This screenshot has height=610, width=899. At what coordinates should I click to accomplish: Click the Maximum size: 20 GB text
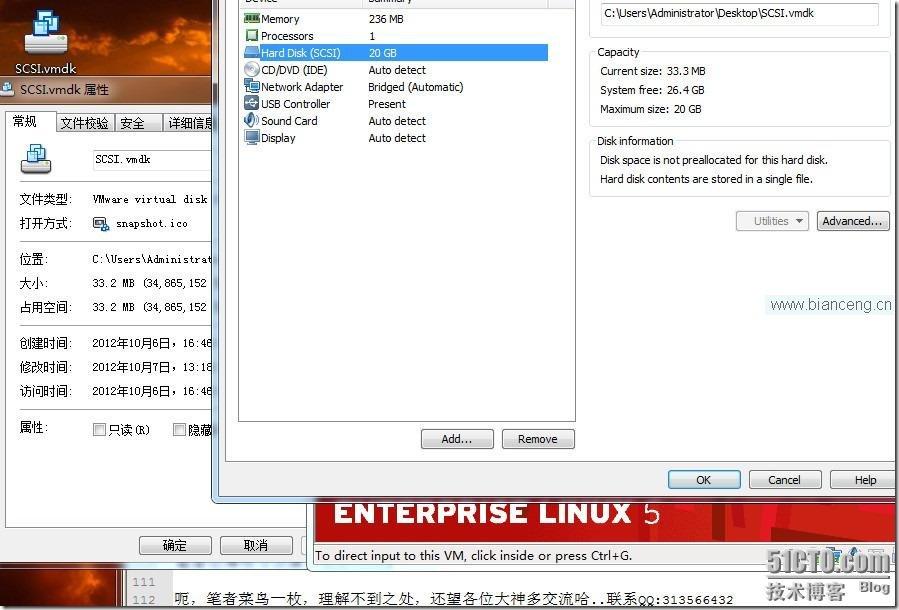650,109
